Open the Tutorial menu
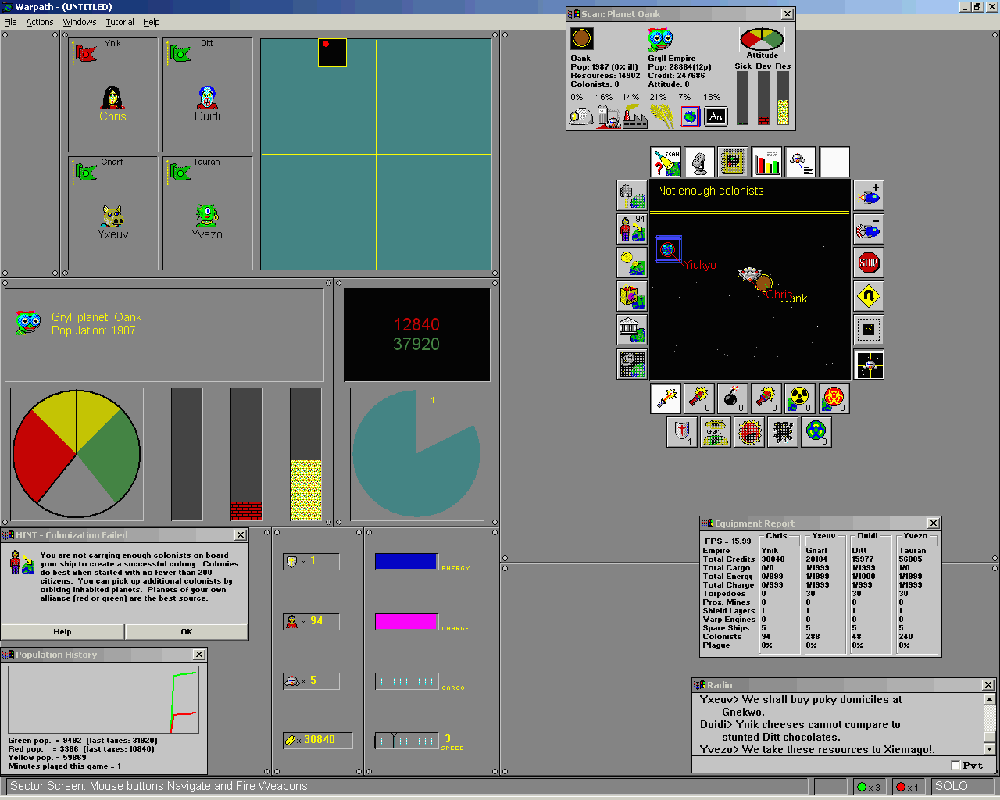The height and width of the screenshot is (800, 1000). (120, 21)
